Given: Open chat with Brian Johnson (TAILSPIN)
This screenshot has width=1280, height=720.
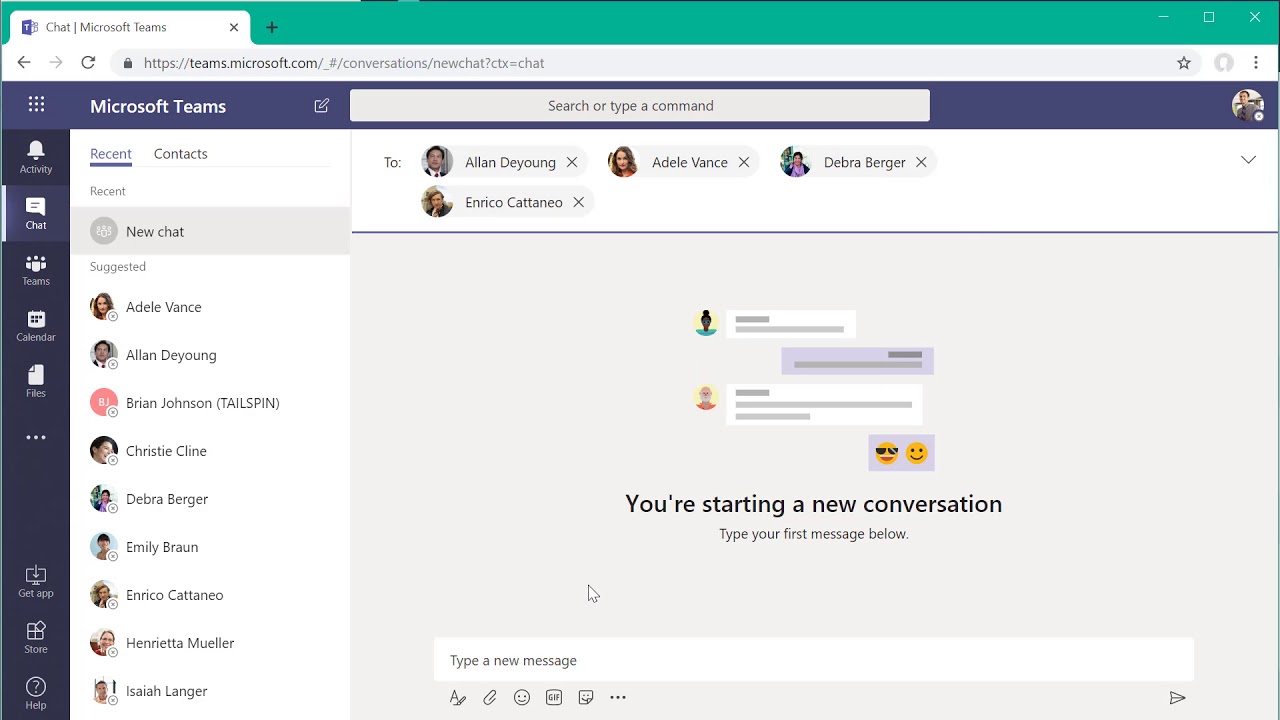Looking at the screenshot, I should click(x=210, y=403).
